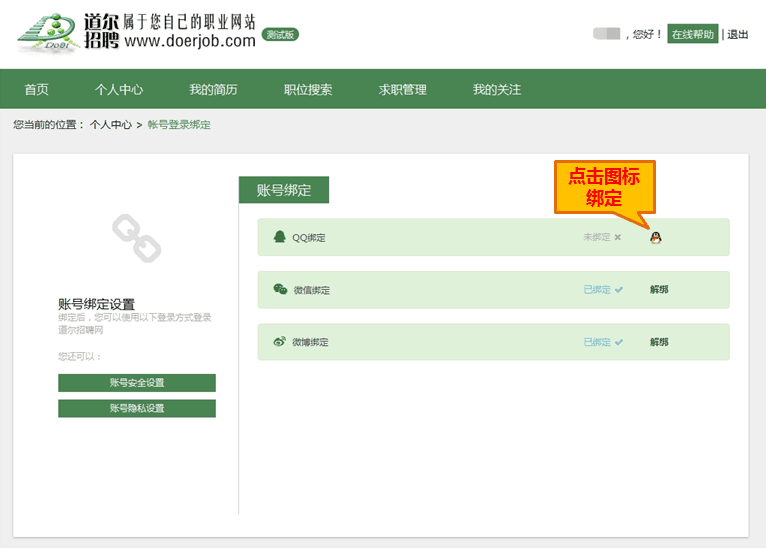Viewport: 766px width, 548px height.
Task: Open 在线帮助 in the header
Action: click(693, 34)
